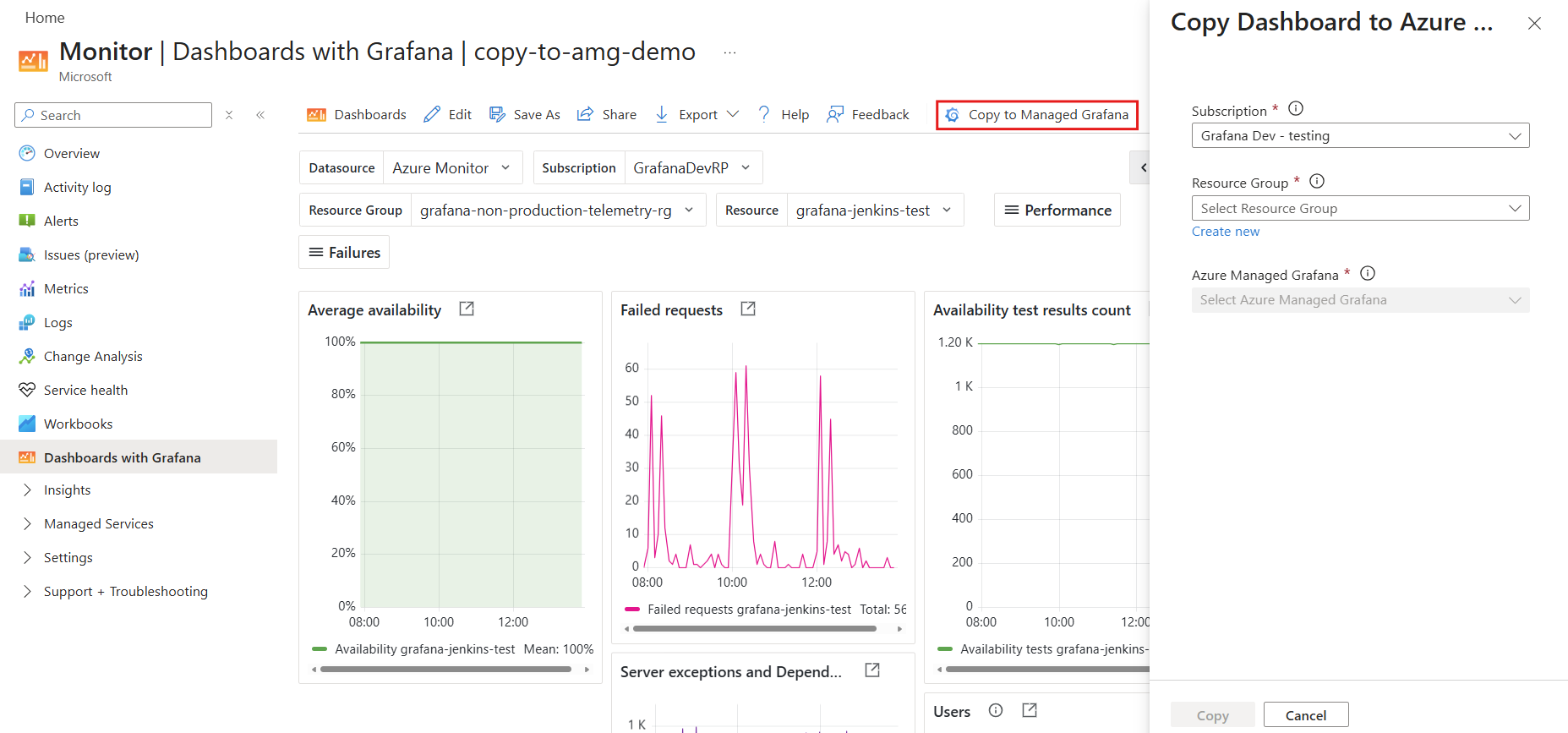This screenshot has height=733, width=1568.
Task: Click Edit in the toolbar
Action: [448, 114]
